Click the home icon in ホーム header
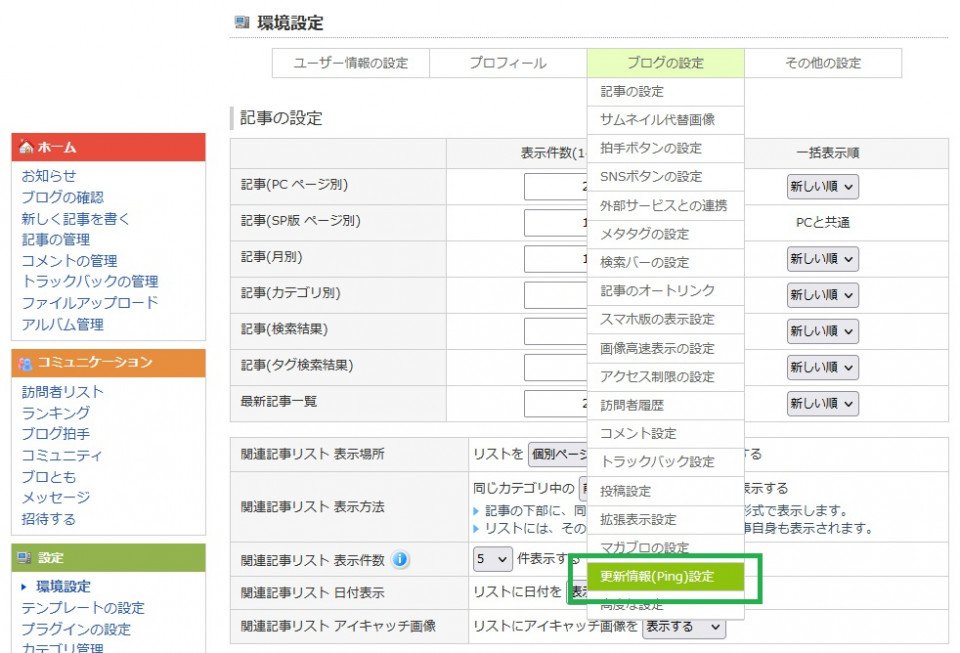The image size is (960, 653). [26, 147]
